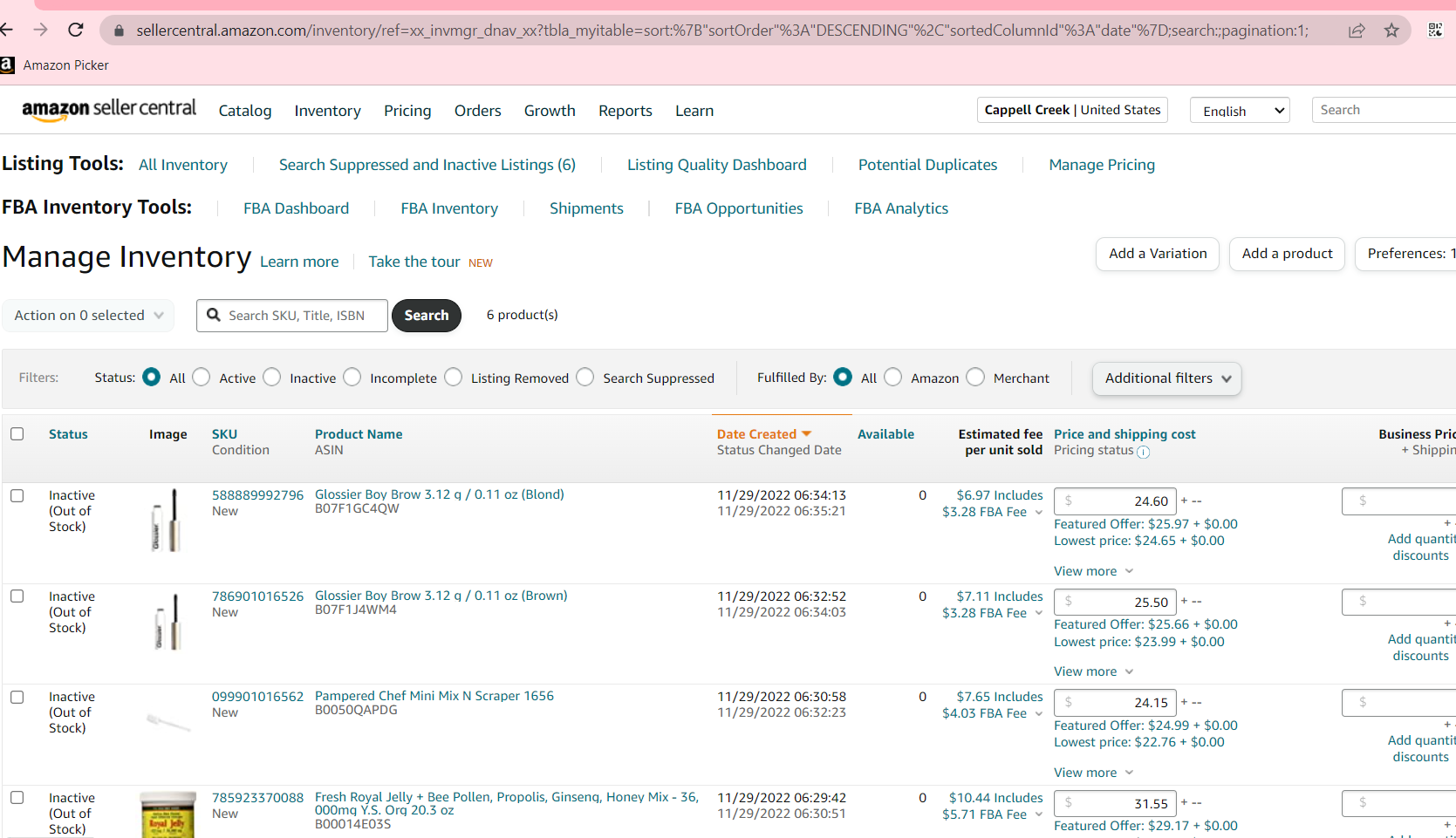
Task: Open the Additional filters dropdown
Action: tap(1166, 378)
